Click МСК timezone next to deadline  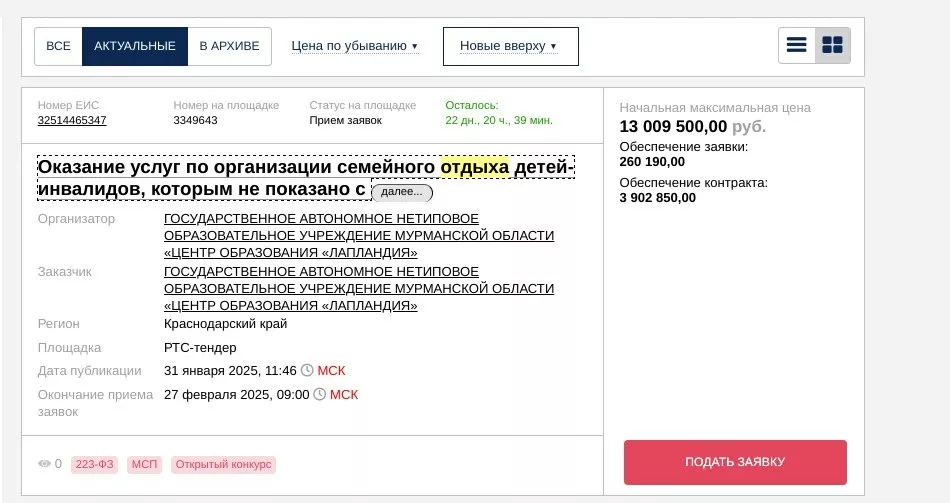click(x=344, y=395)
